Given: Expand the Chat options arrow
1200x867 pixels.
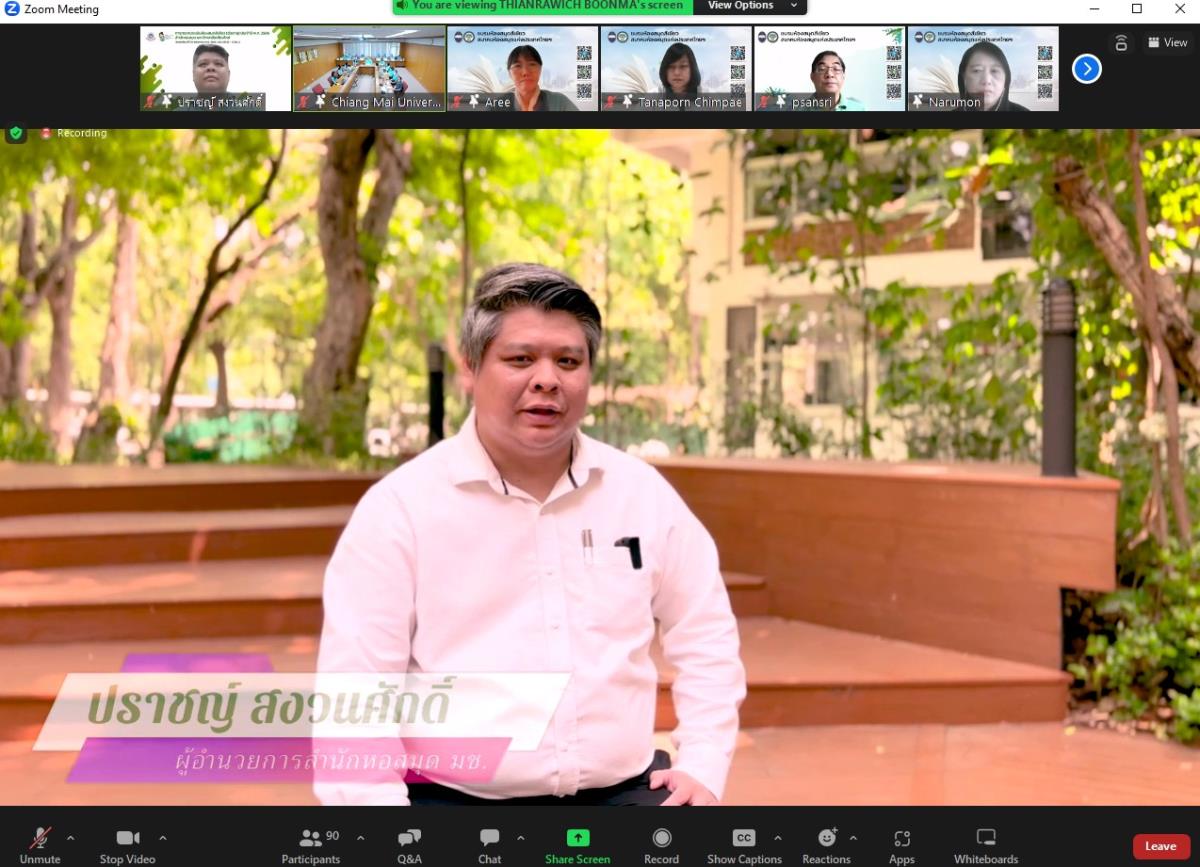Looking at the screenshot, I should click(x=520, y=838).
